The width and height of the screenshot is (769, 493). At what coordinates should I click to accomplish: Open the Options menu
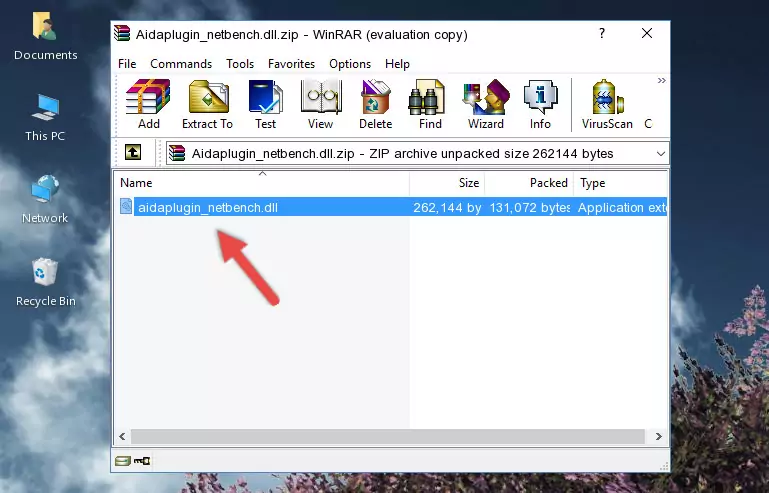pyautogui.click(x=350, y=64)
